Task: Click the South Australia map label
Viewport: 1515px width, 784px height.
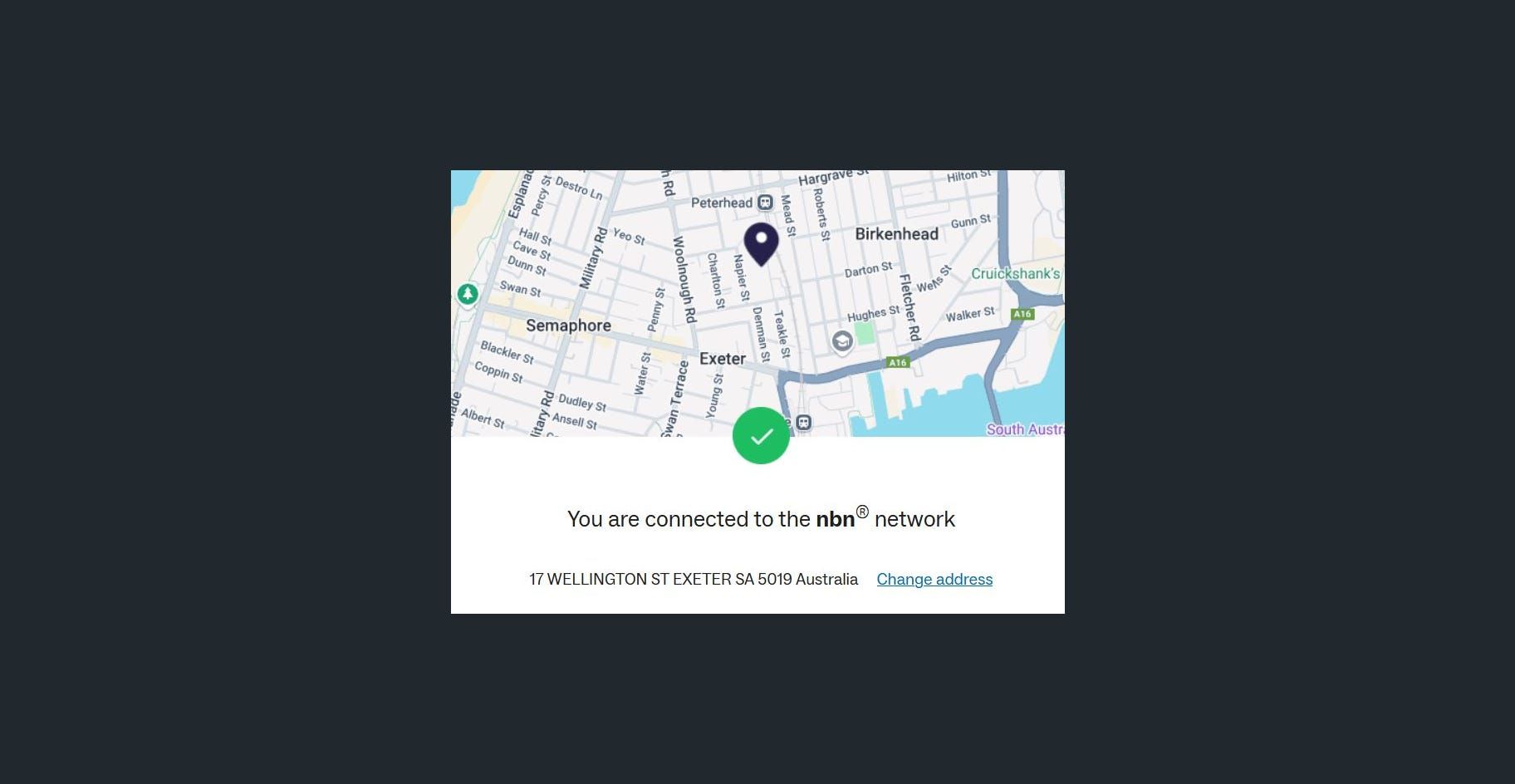Action: coord(1025,429)
